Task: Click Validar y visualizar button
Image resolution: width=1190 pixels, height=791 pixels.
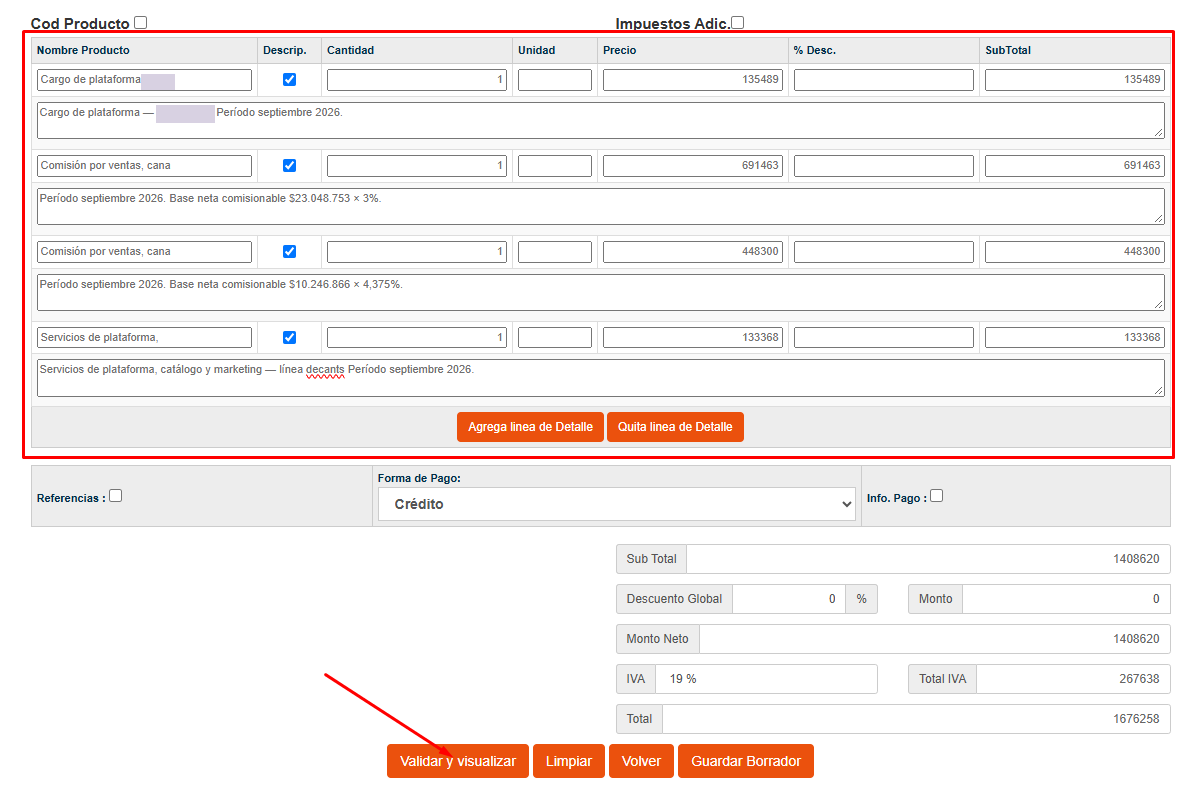Action: (458, 761)
